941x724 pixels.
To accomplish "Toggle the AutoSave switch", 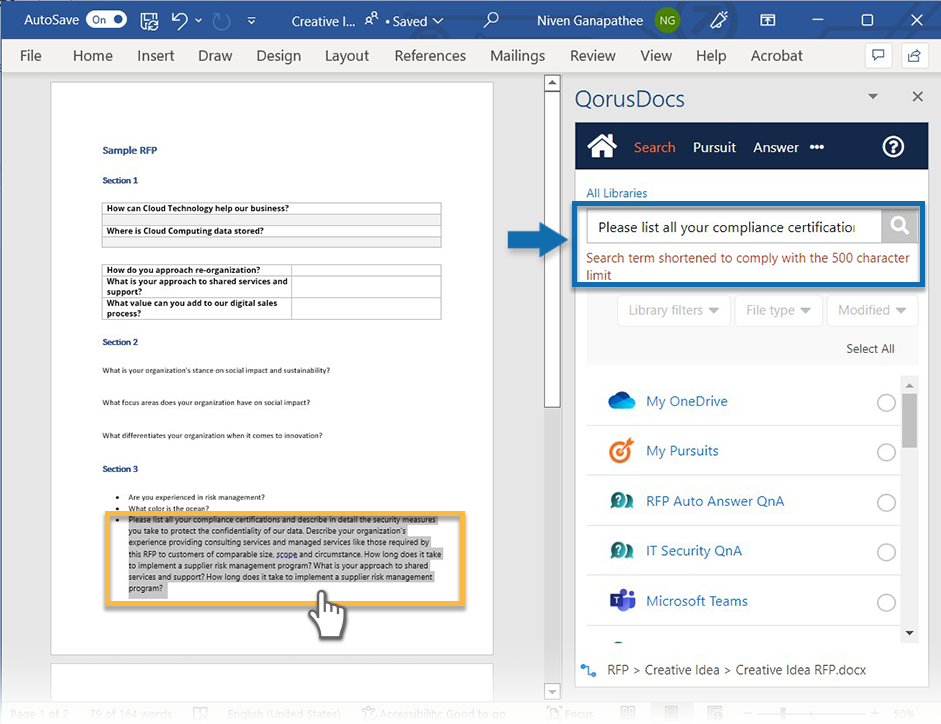I will pyautogui.click(x=106, y=20).
